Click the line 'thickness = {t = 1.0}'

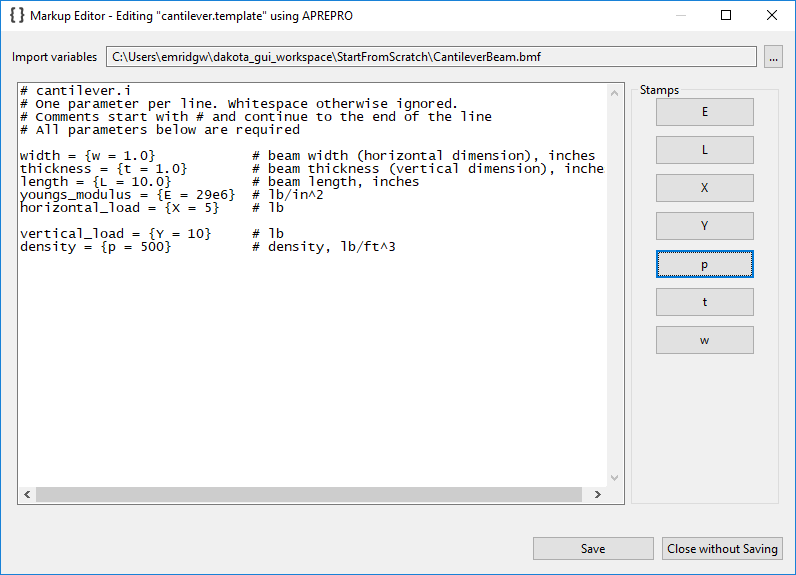pyautogui.click(x=104, y=169)
